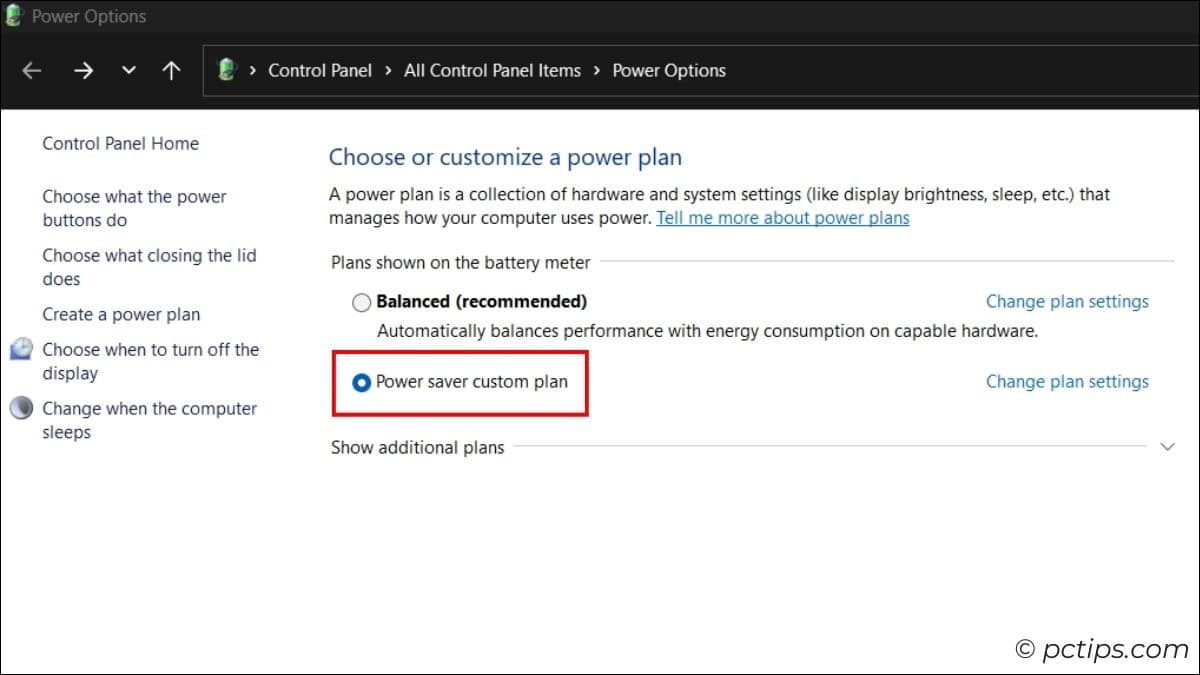Open Control Panel Home
This screenshot has height=675, width=1200.
[120, 143]
